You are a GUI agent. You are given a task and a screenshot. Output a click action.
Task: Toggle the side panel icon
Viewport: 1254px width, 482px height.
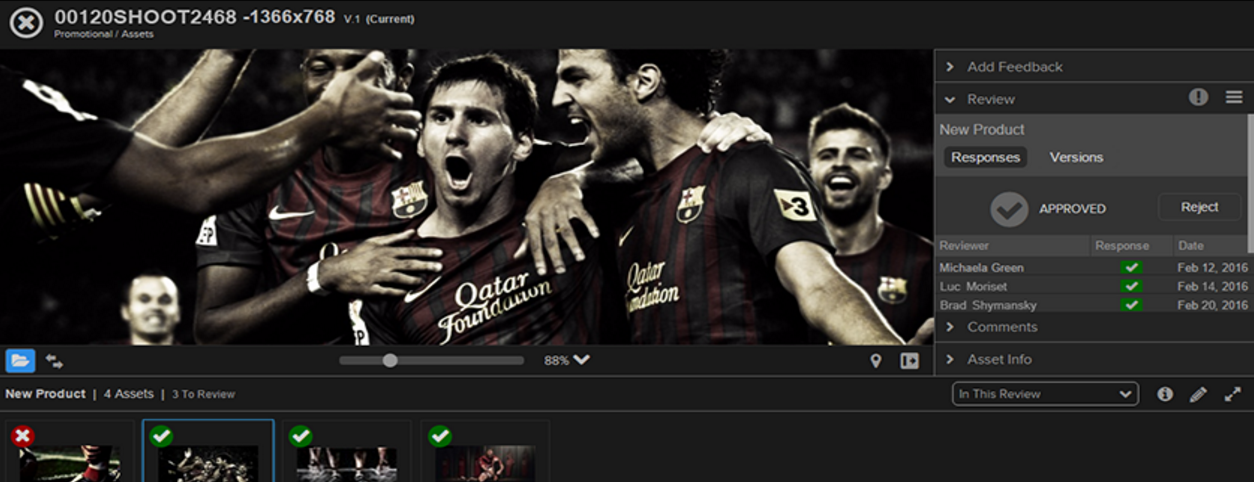pos(909,361)
